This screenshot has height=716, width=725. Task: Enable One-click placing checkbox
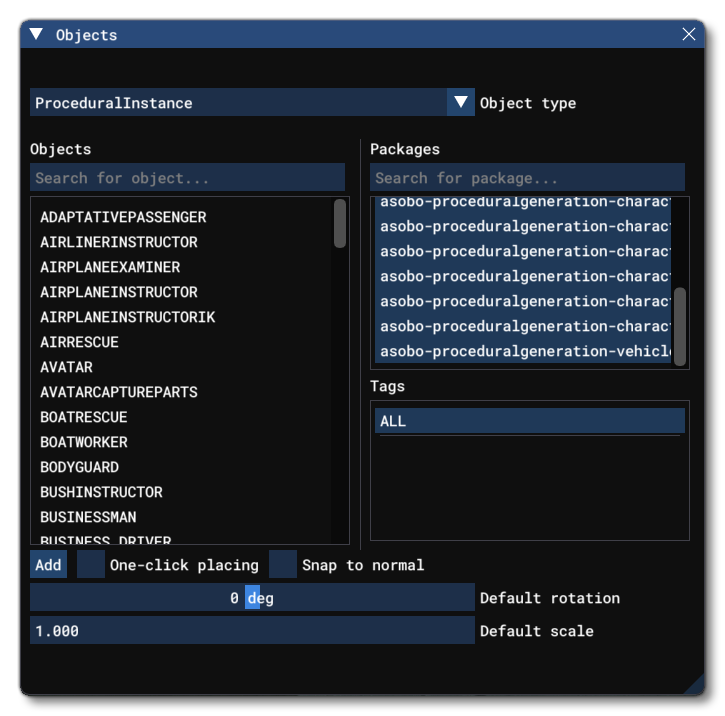point(91,565)
